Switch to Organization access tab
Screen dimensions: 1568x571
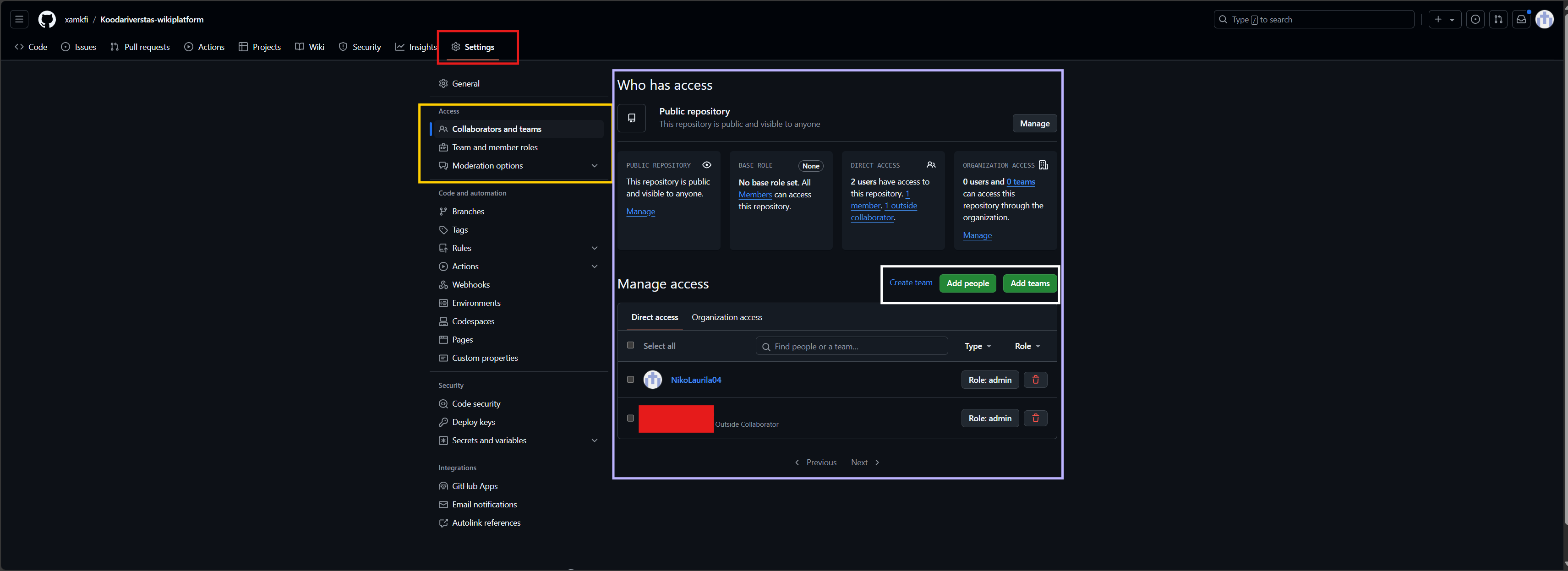pyautogui.click(x=727, y=317)
